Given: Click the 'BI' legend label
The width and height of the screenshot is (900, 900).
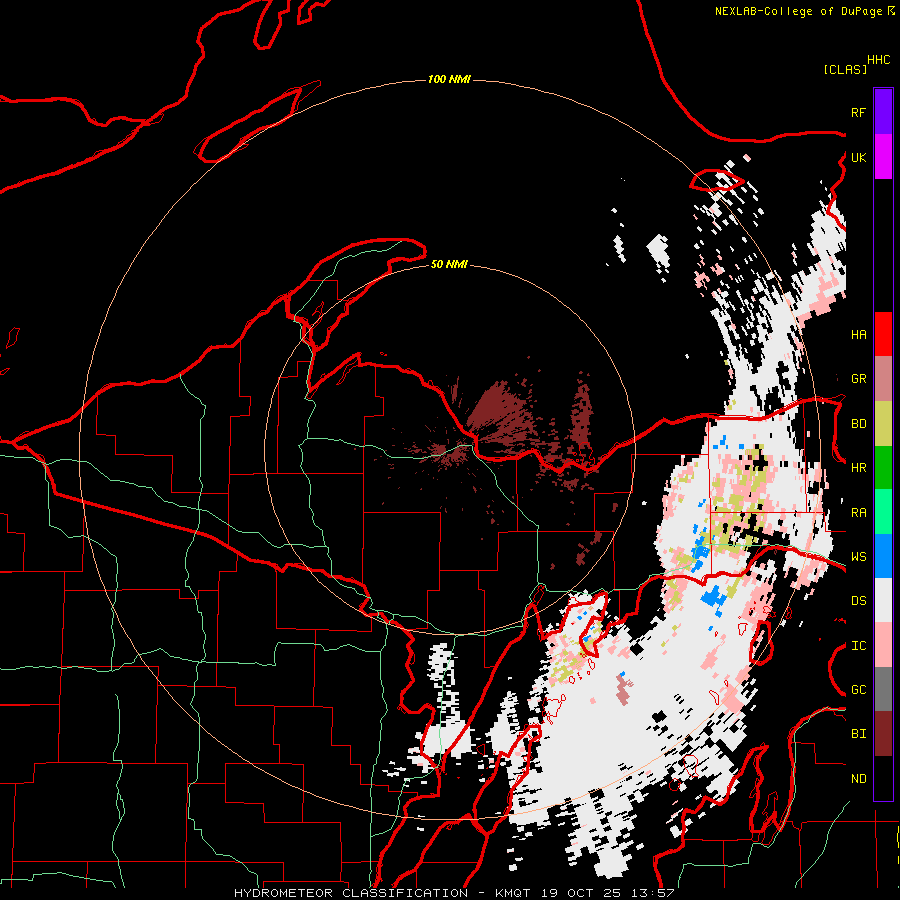Looking at the screenshot, I should coord(858,734).
